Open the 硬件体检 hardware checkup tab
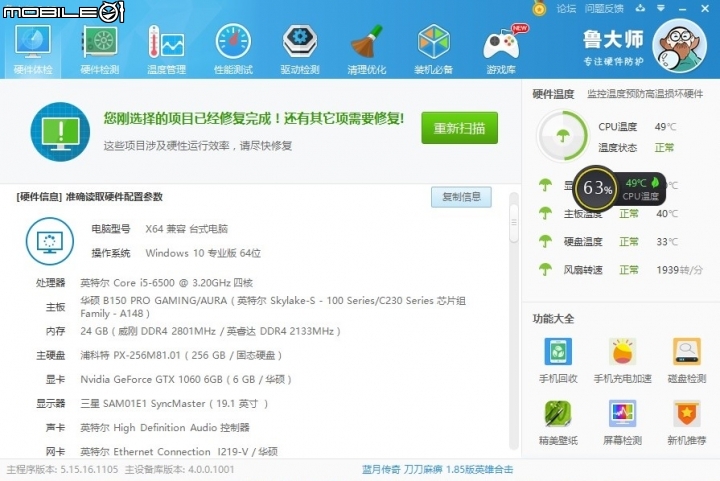Viewport: 720px width, 481px height. pyautogui.click(x=33, y=50)
